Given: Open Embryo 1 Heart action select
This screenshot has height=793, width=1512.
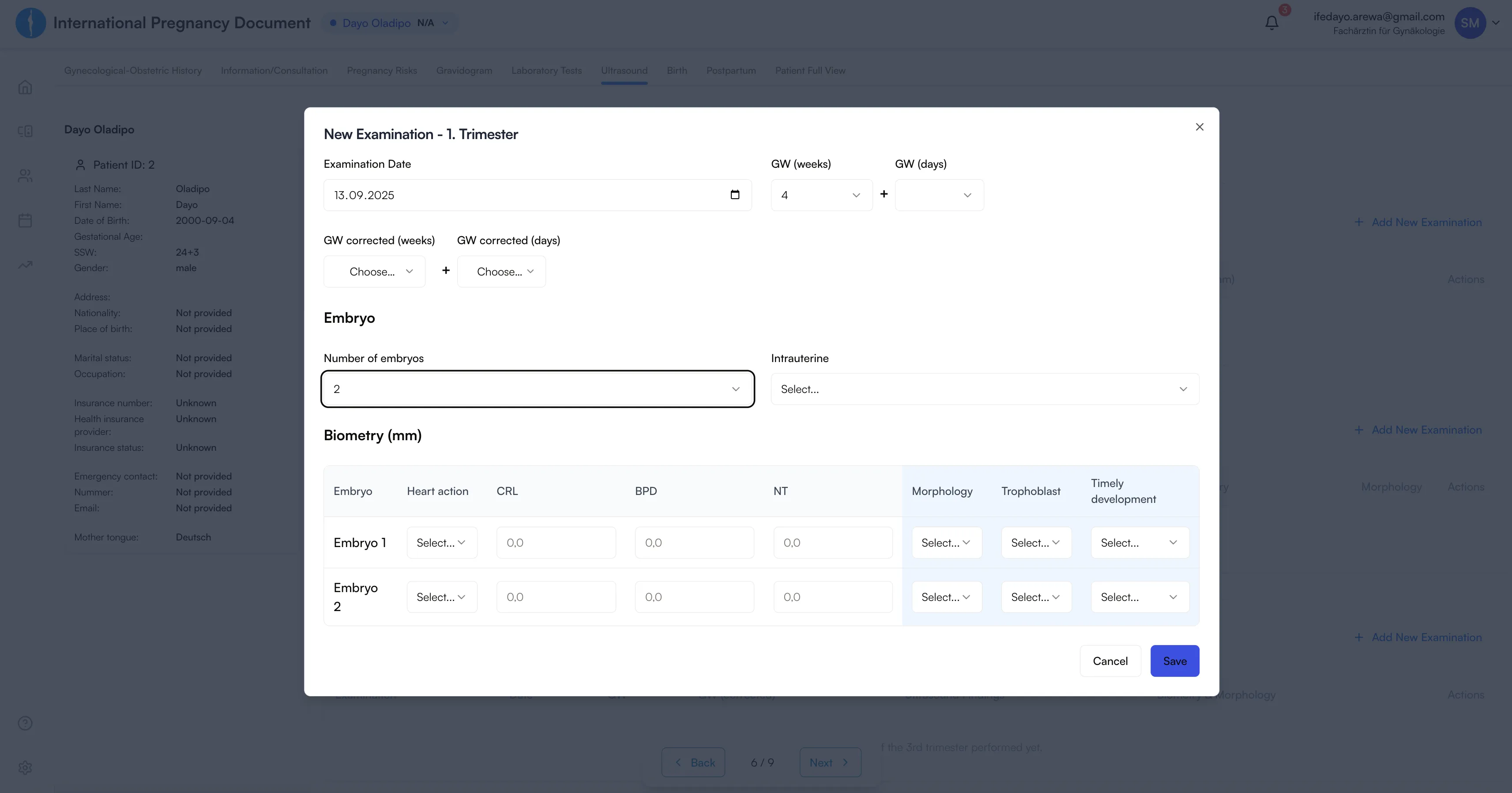Looking at the screenshot, I should coord(441,543).
